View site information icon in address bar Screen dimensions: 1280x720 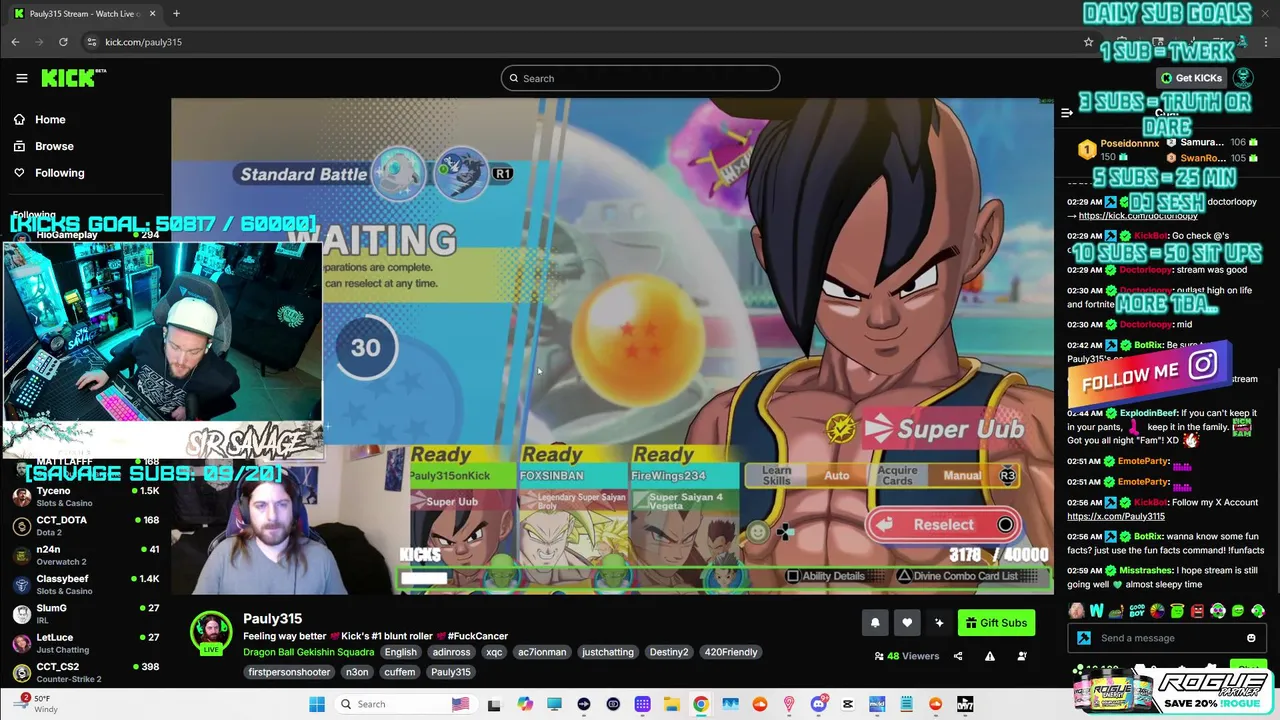pos(91,42)
